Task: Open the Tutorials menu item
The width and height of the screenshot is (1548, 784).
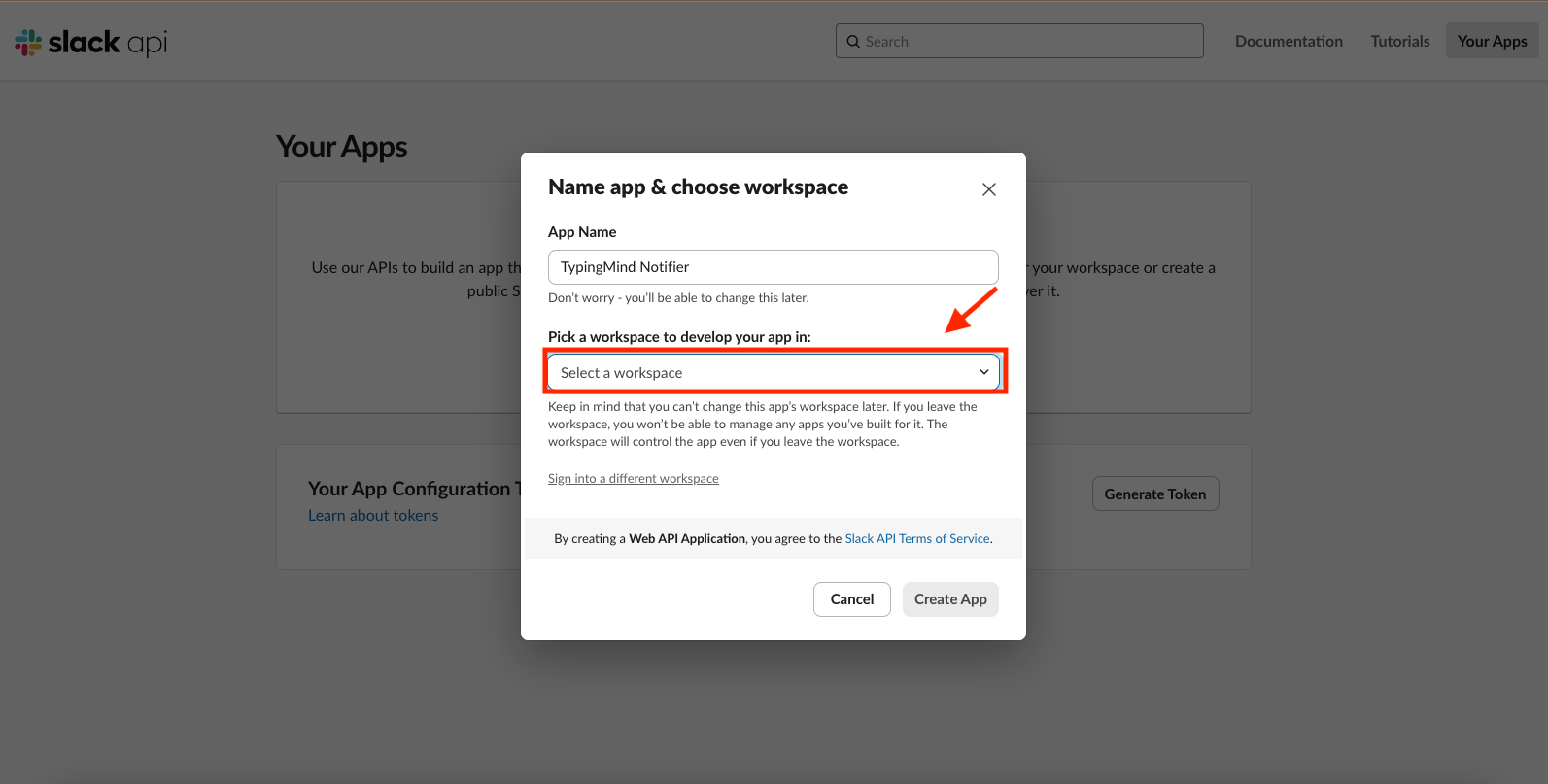Action: (x=1400, y=41)
